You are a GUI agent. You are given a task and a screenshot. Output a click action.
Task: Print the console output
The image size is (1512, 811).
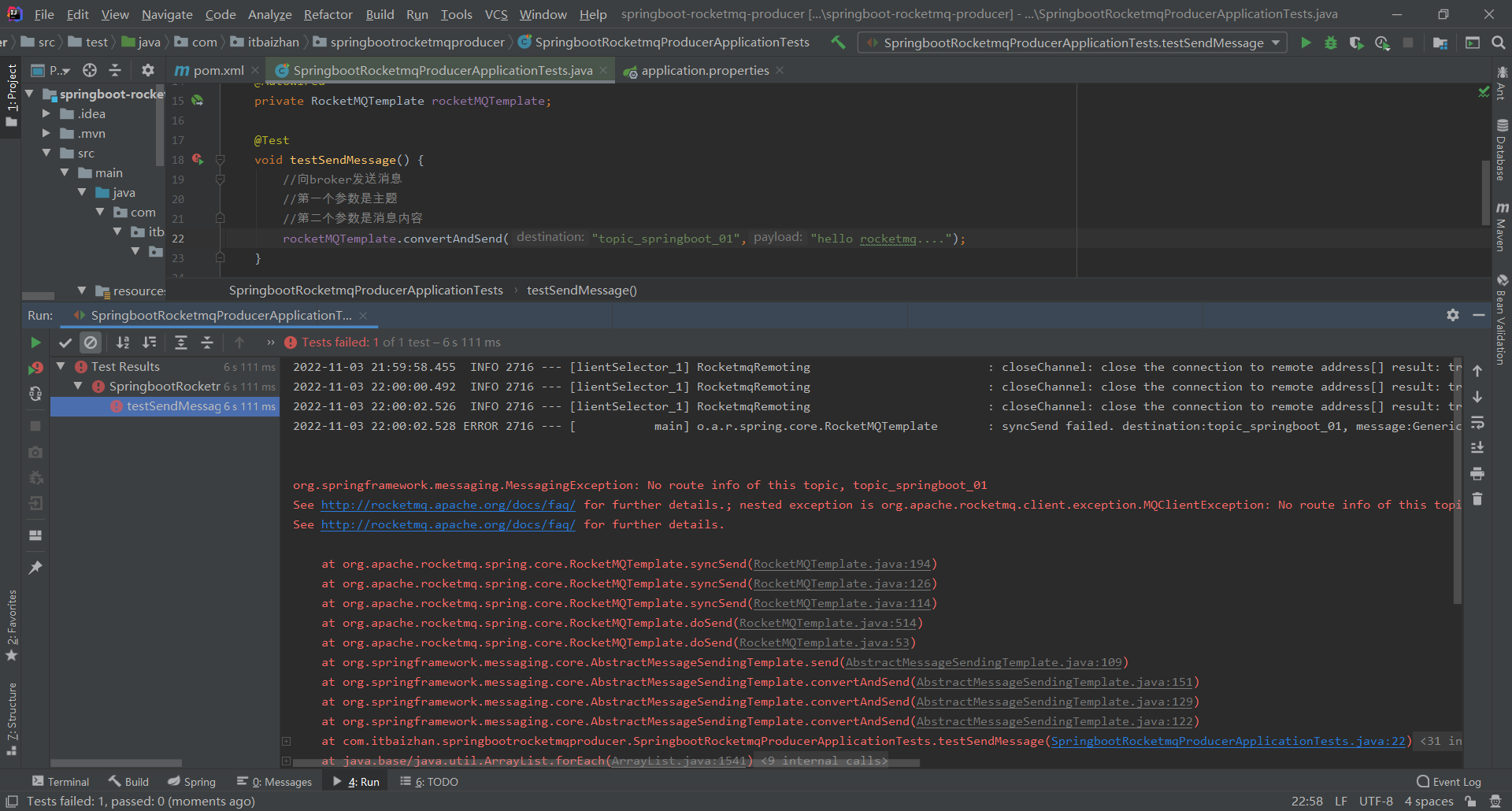pyautogui.click(x=1477, y=473)
